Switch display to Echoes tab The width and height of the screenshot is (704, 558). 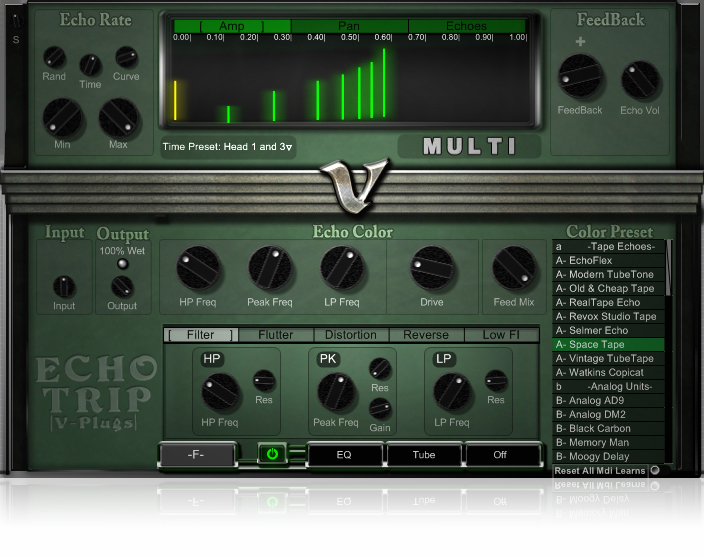(466, 26)
